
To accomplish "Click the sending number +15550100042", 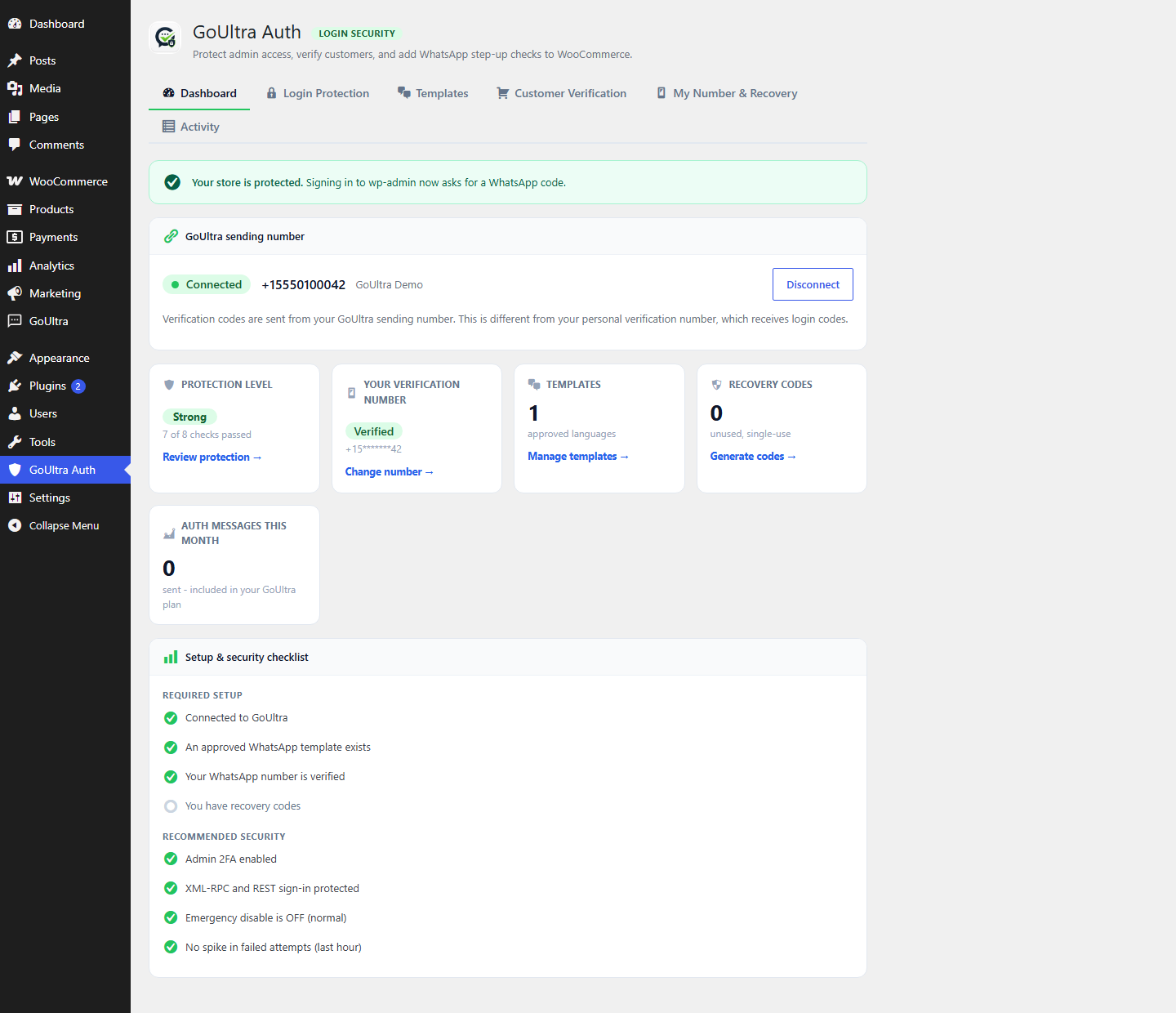I will click(x=303, y=284).
